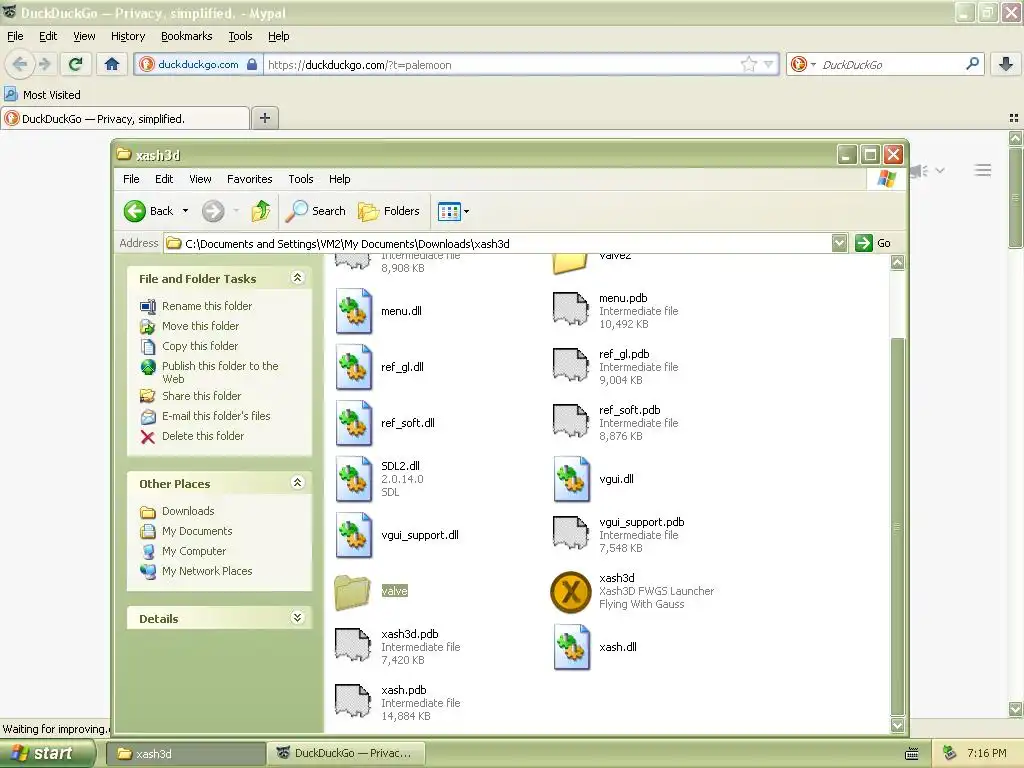Select menu.dll file icon
This screenshot has height=768, width=1024.
(x=354, y=312)
